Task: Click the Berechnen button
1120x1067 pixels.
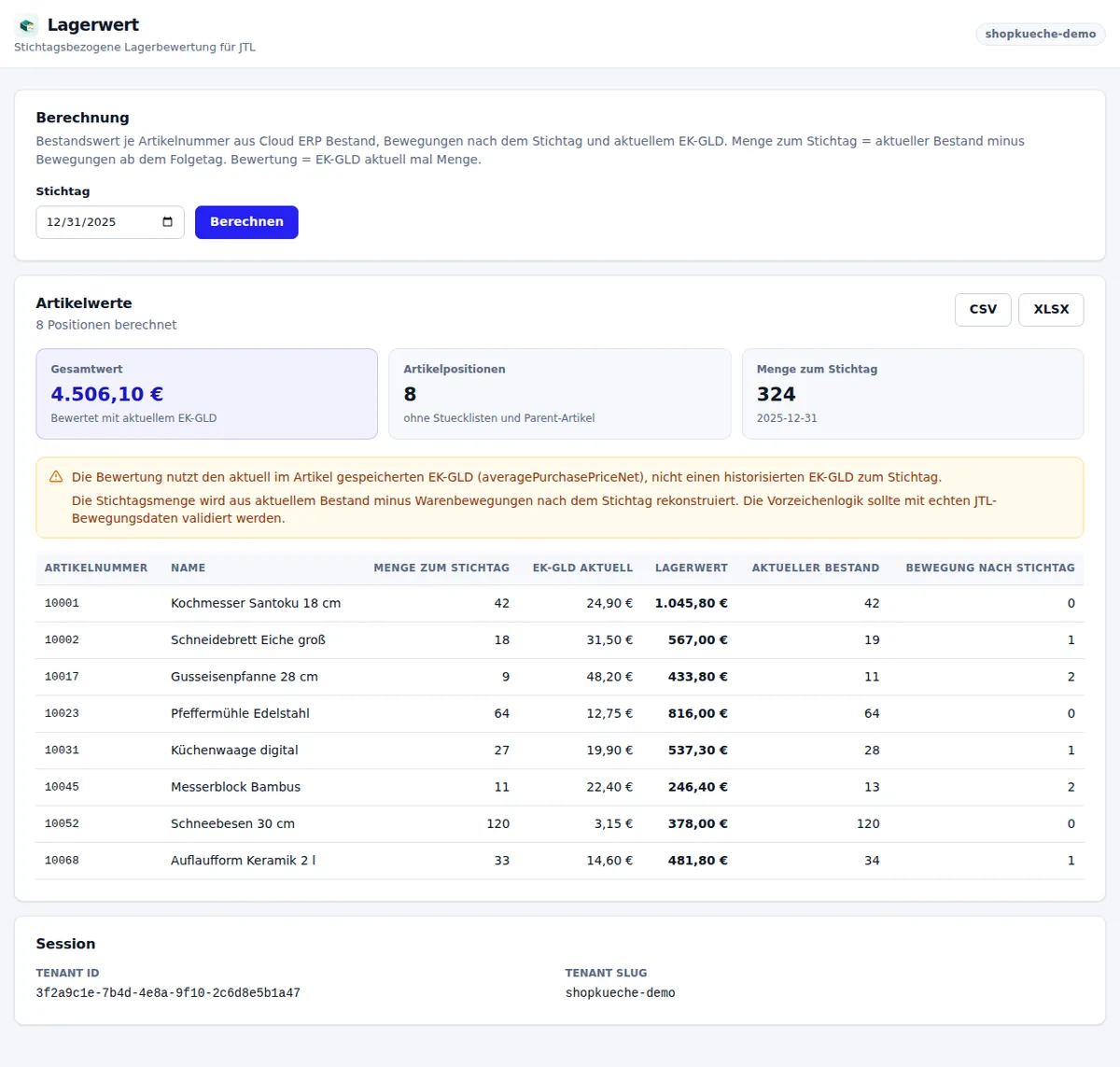Action: pos(246,222)
